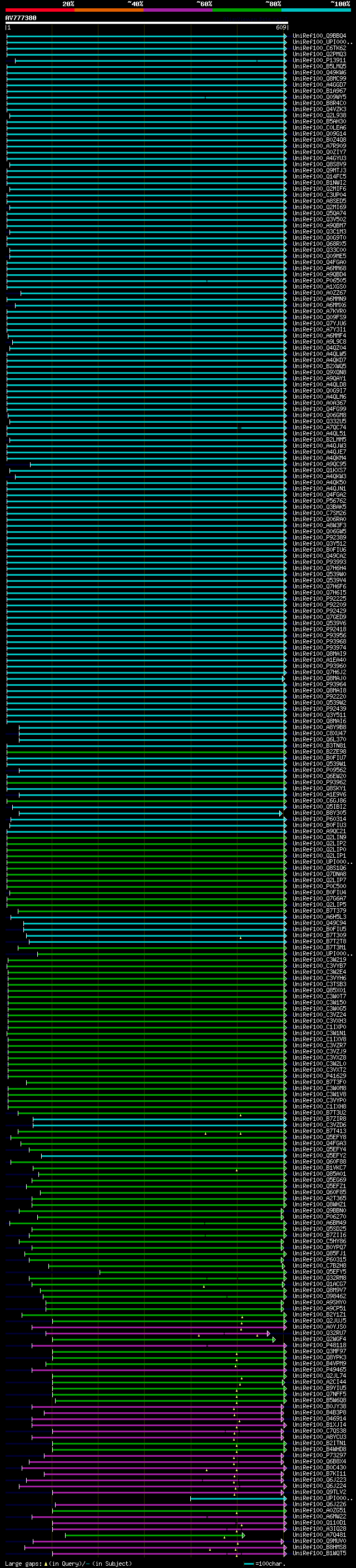356x1568 pixels.
Task: Select the UniRef100_B2ZE98 label
Action: (319, 752)
